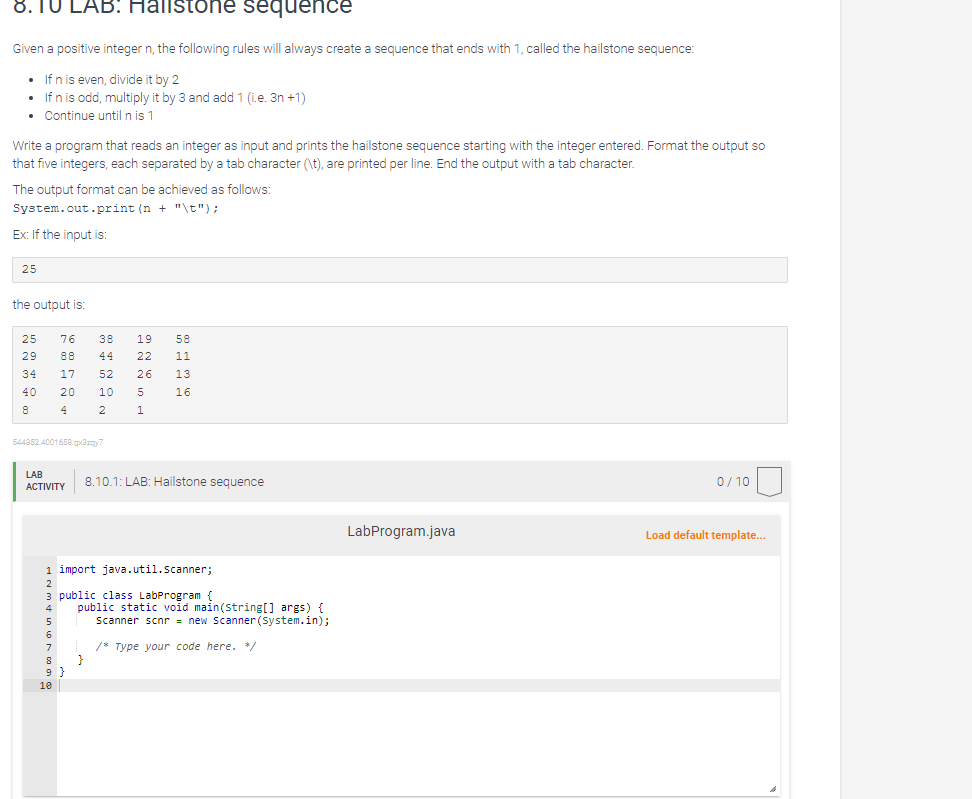Viewport: 972px width, 799px height.
Task: Click the completion shield icon next to 0/10
Action: tap(768, 481)
